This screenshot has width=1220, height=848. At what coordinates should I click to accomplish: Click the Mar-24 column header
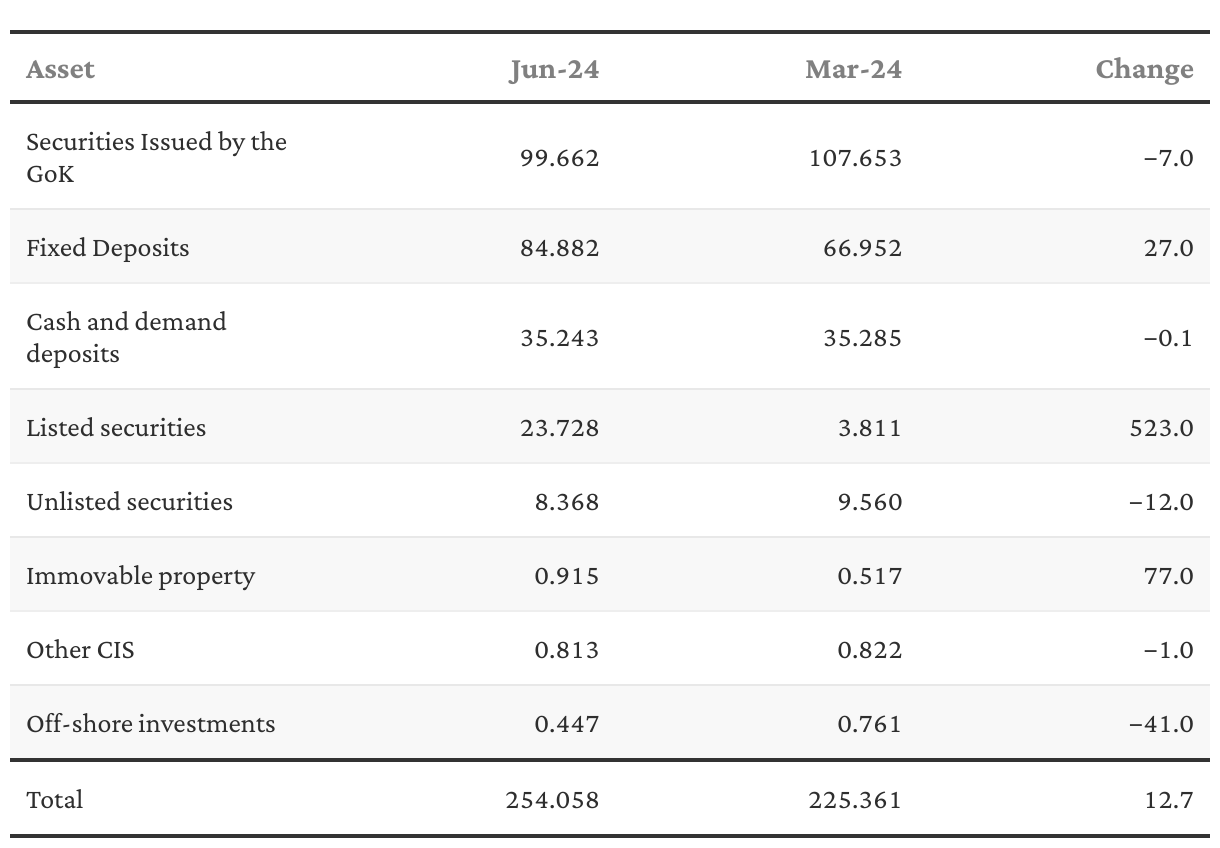pos(853,69)
